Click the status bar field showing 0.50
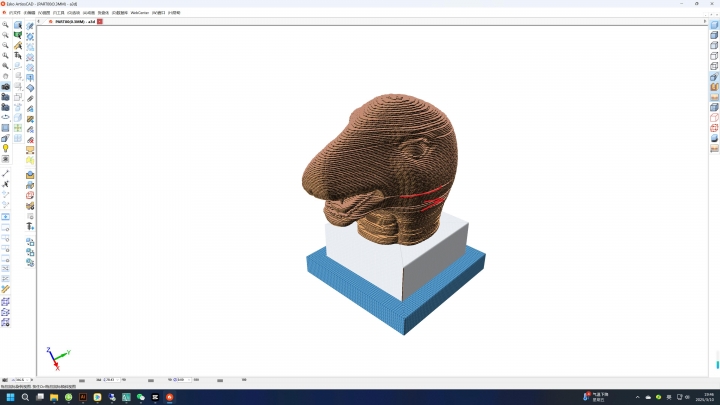The image size is (720, 405). click(180, 380)
